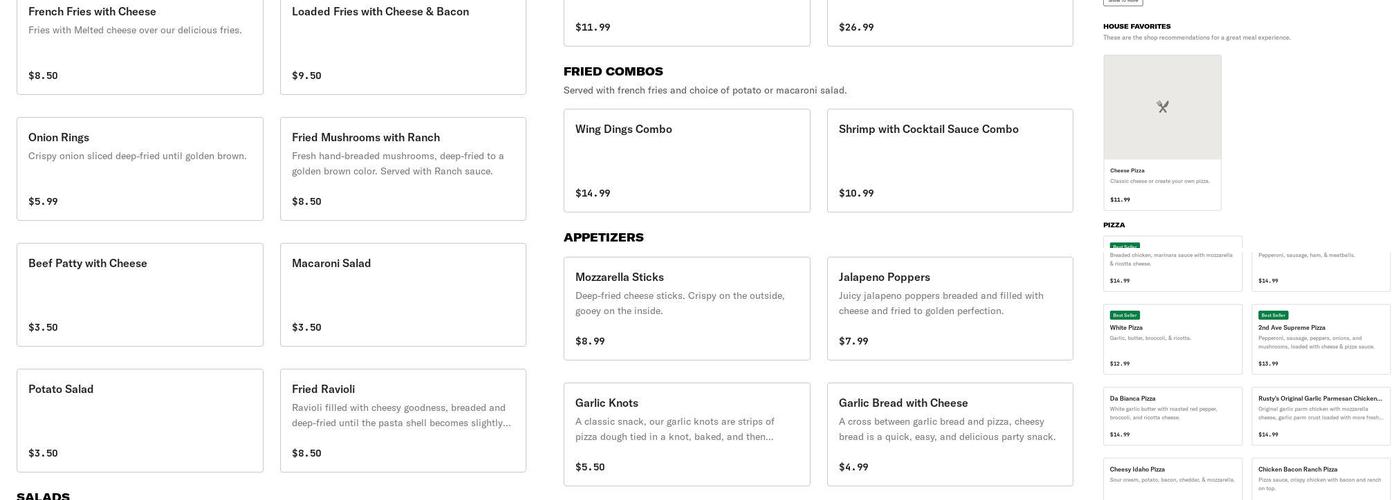The image size is (1400, 500).
Task: Open the Mozzarella Sticks appetizer
Action: point(687,308)
